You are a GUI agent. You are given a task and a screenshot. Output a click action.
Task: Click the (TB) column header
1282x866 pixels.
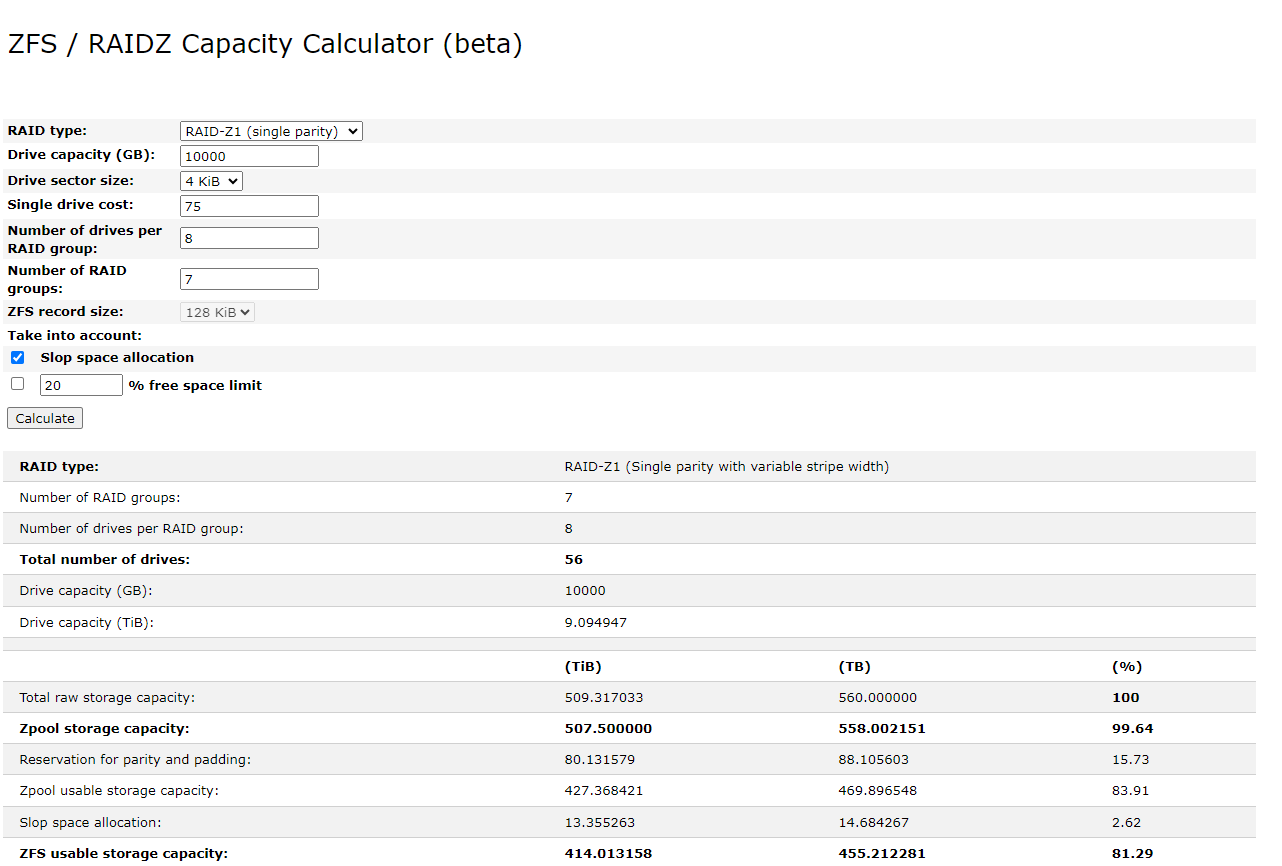(854, 666)
